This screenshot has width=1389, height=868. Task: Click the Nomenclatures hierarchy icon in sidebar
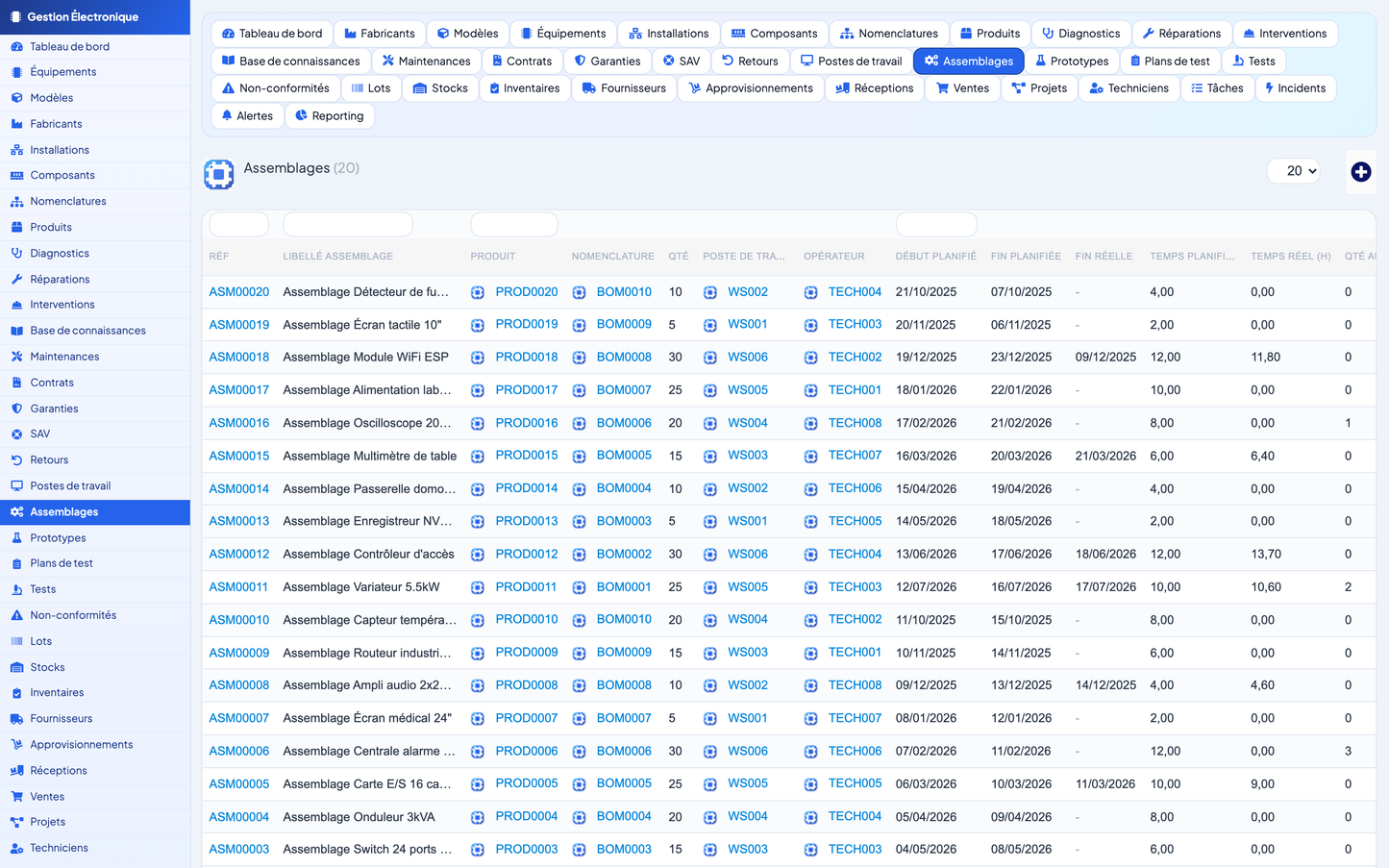pos(16,202)
